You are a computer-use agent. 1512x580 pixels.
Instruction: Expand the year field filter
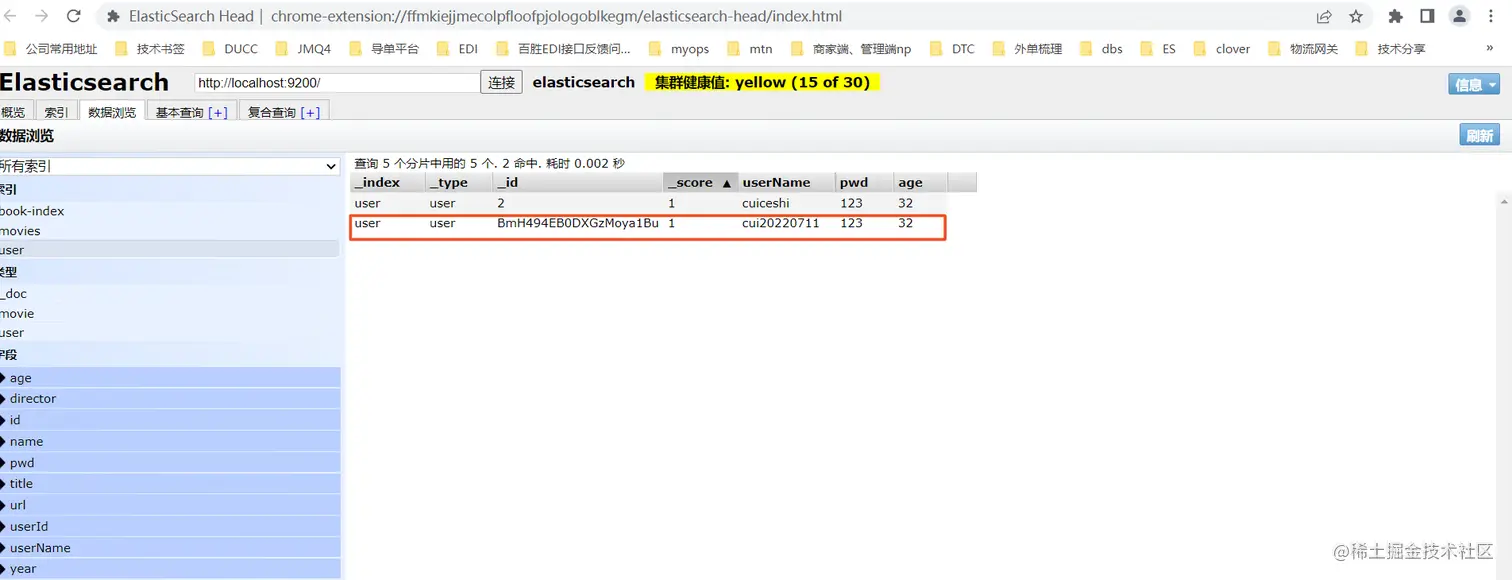coord(170,568)
